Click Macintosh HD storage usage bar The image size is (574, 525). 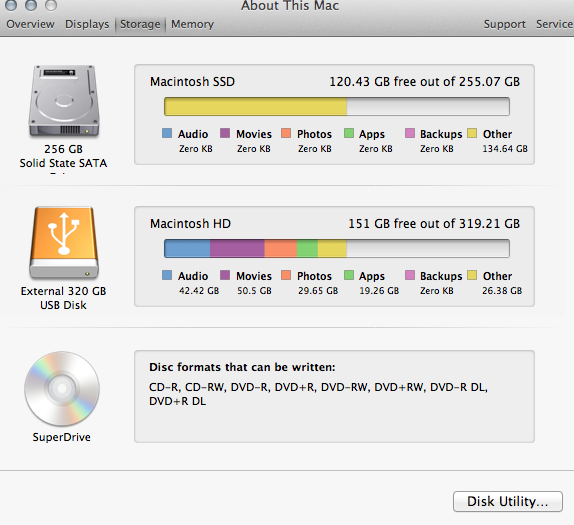337,249
